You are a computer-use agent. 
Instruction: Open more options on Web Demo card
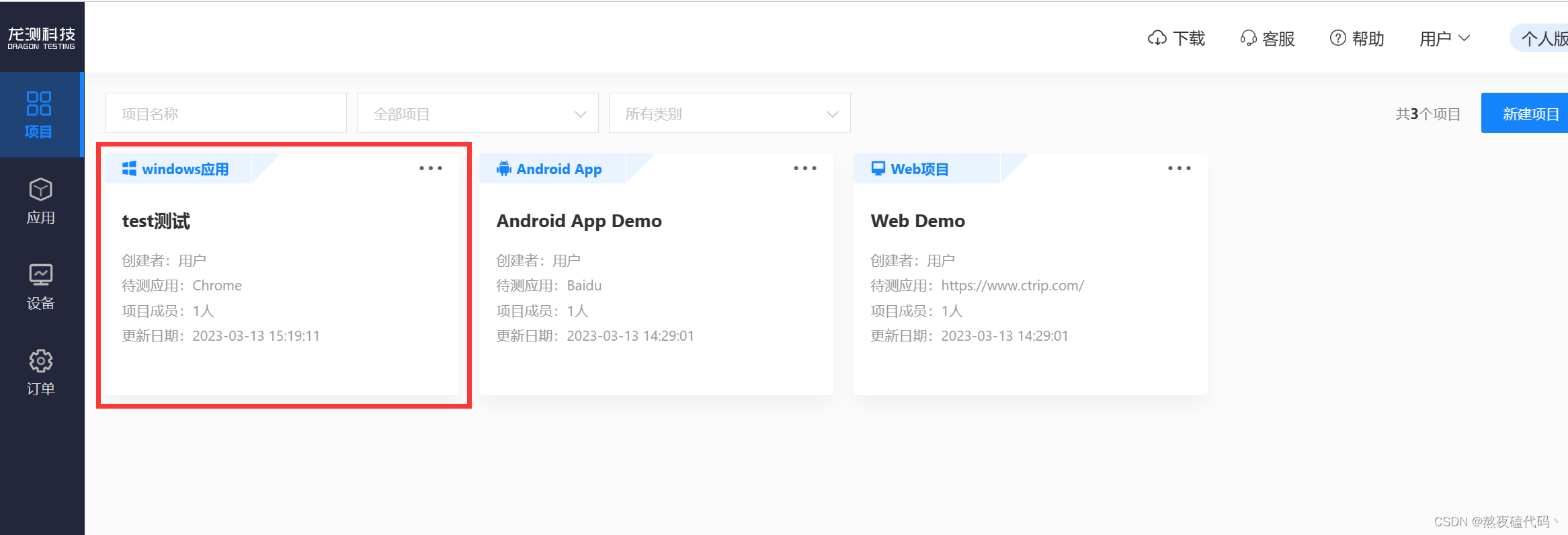point(1180,168)
